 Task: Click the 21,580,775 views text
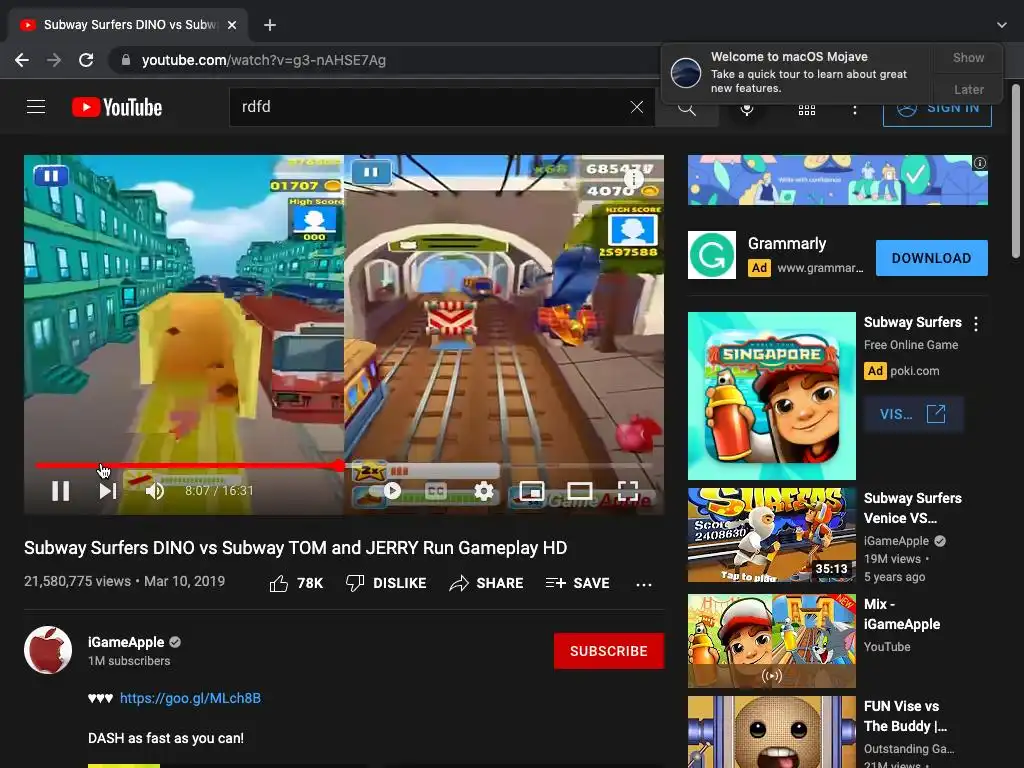pos(78,581)
